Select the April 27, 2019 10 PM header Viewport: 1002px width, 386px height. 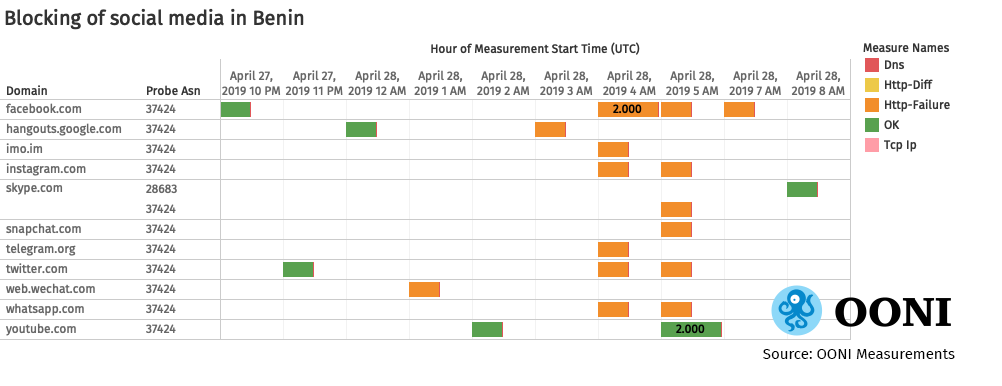(251, 83)
